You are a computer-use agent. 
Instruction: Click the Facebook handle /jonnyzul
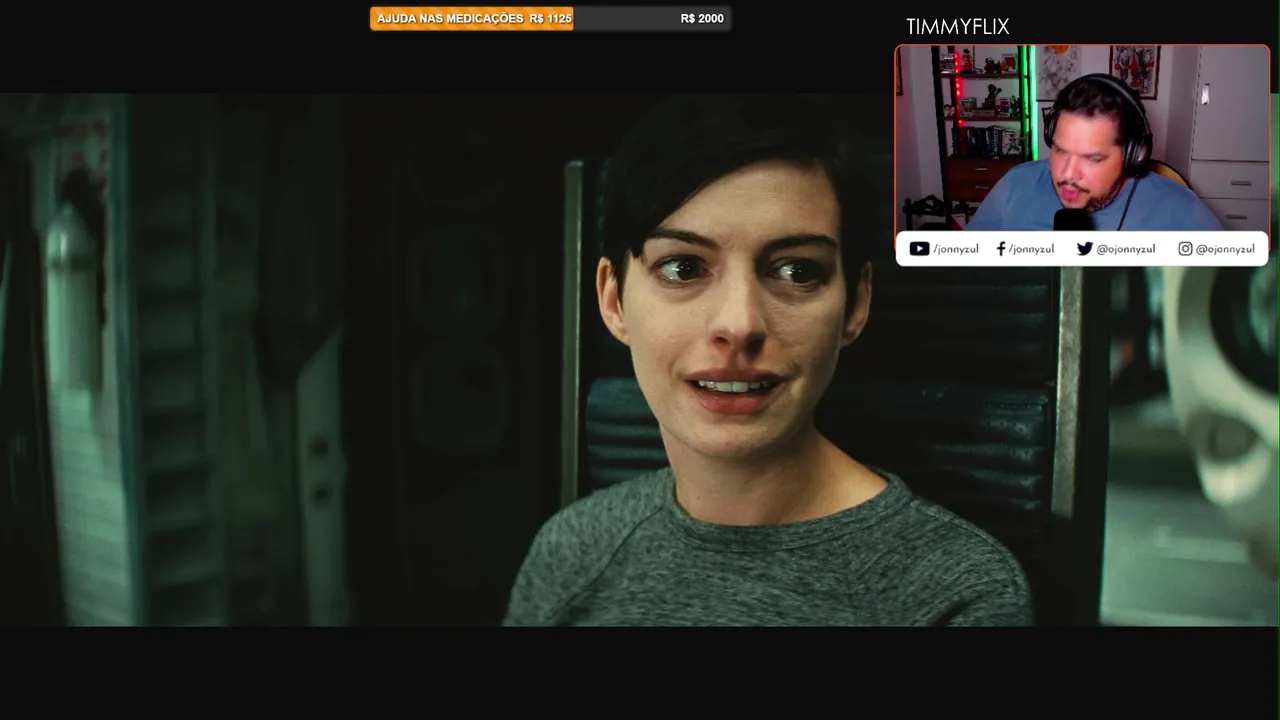(1031, 250)
